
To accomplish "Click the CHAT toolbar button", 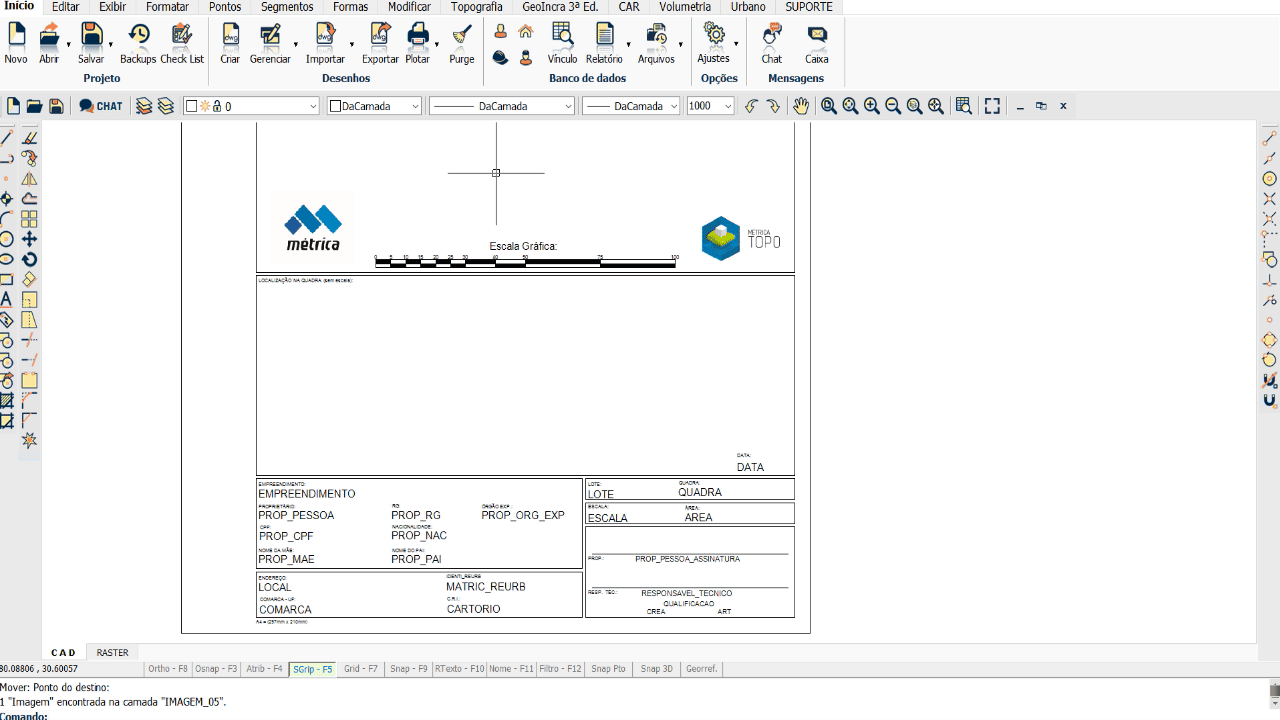I will click(101, 106).
